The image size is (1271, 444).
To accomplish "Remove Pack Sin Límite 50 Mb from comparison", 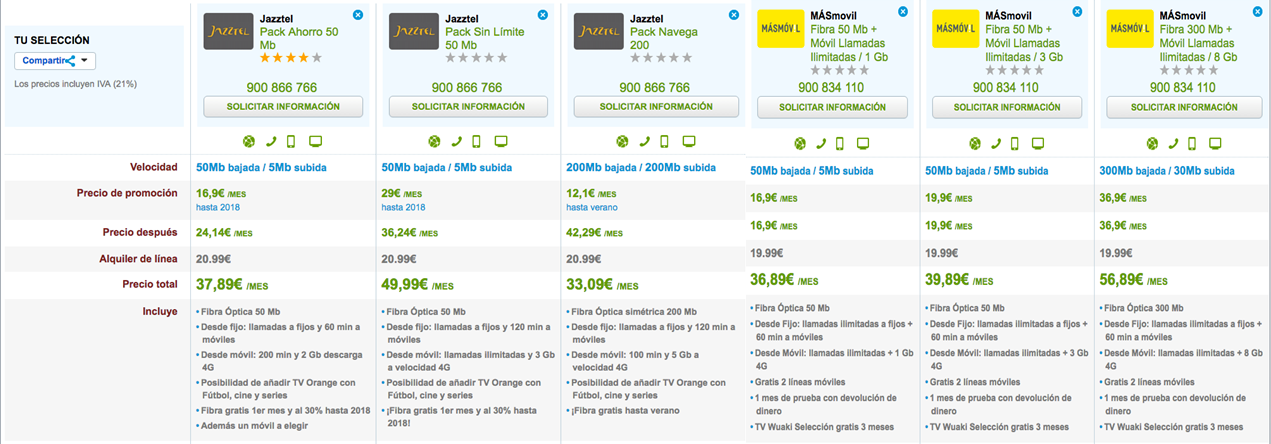I will 543,15.
